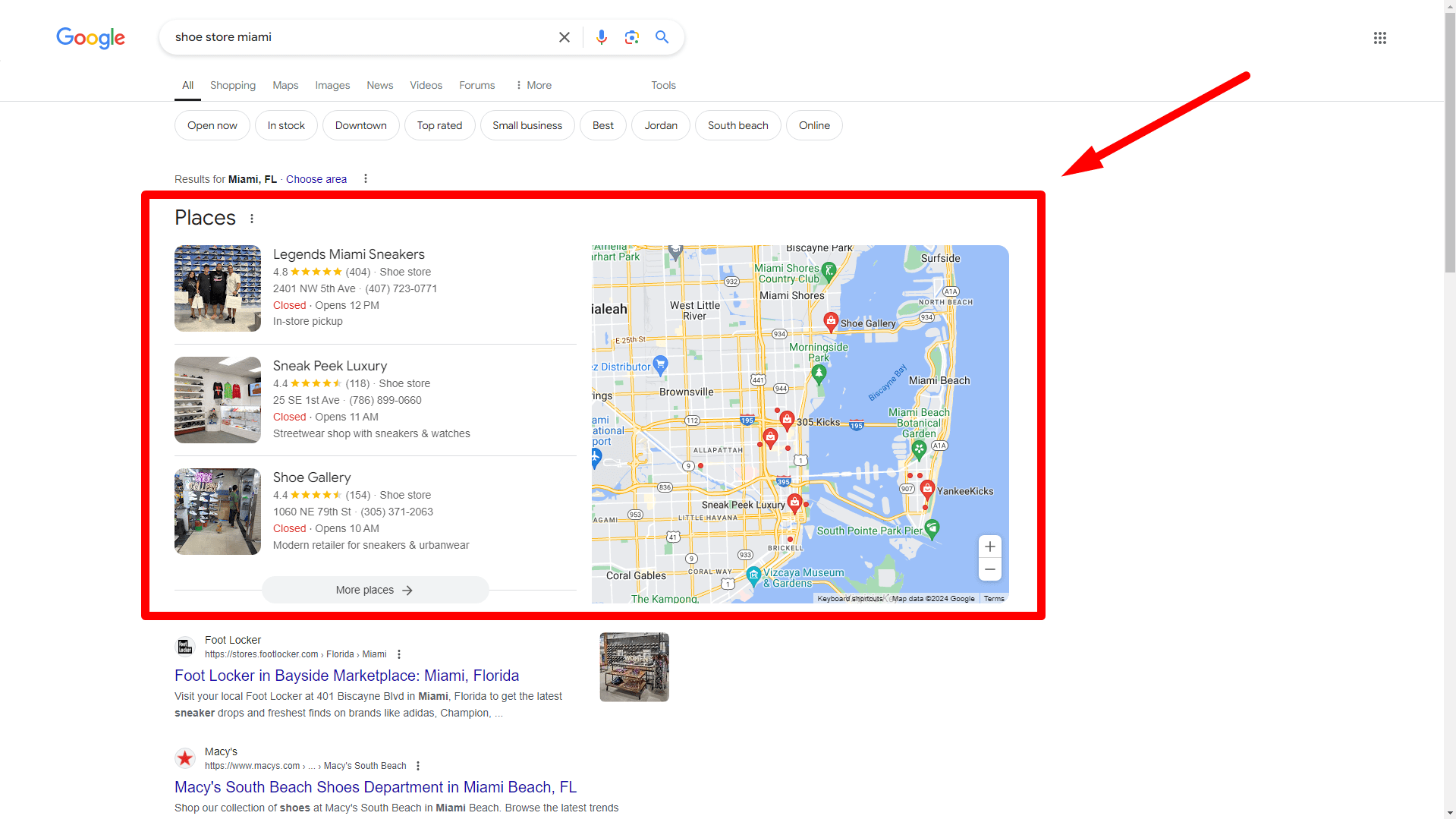Click the Foot Locker site favicon
Viewport: 1456px width, 819px height.
[184, 647]
